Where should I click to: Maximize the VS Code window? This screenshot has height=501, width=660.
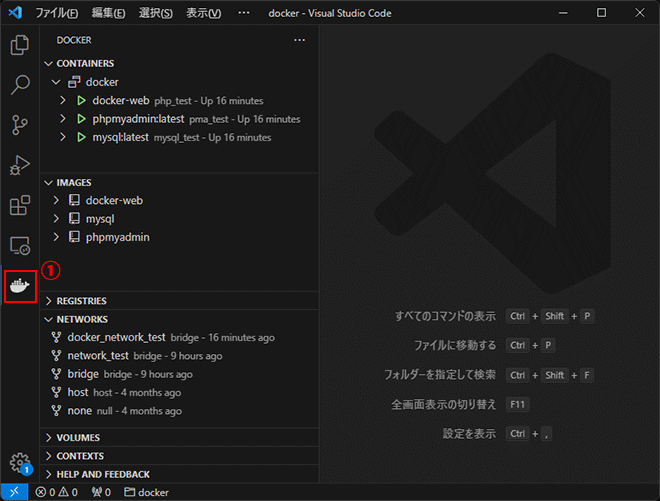click(x=601, y=13)
